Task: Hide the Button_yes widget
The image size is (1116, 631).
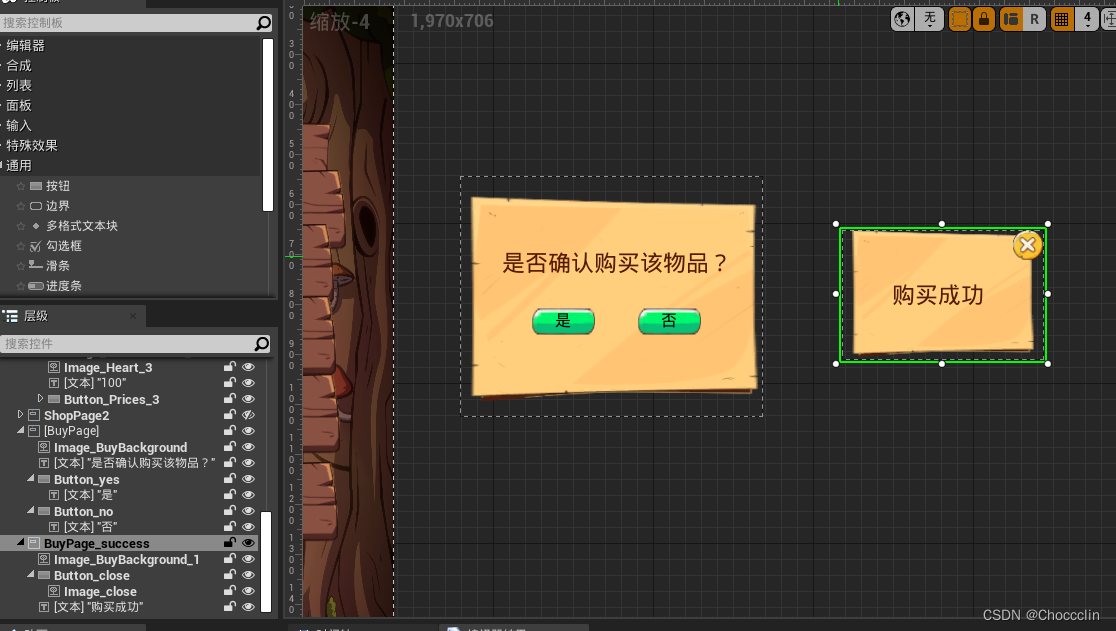Action: pos(248,479)
